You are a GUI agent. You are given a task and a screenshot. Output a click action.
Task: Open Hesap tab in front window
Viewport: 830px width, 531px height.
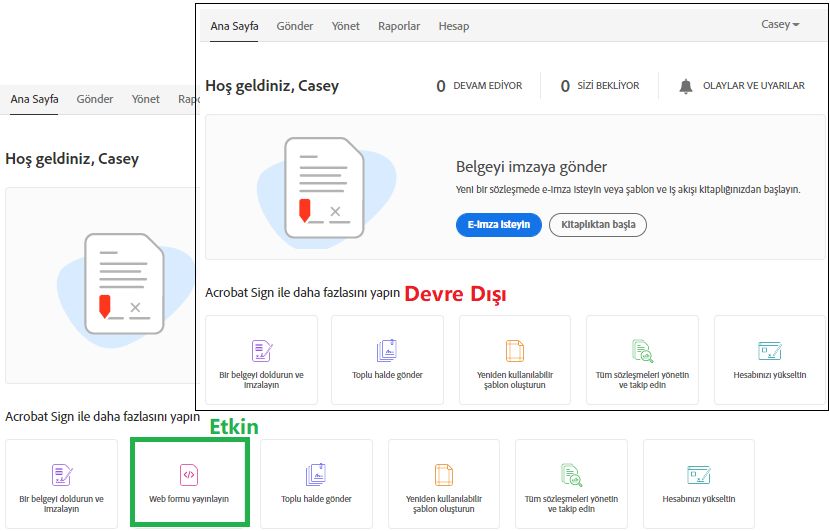point(454,26)
